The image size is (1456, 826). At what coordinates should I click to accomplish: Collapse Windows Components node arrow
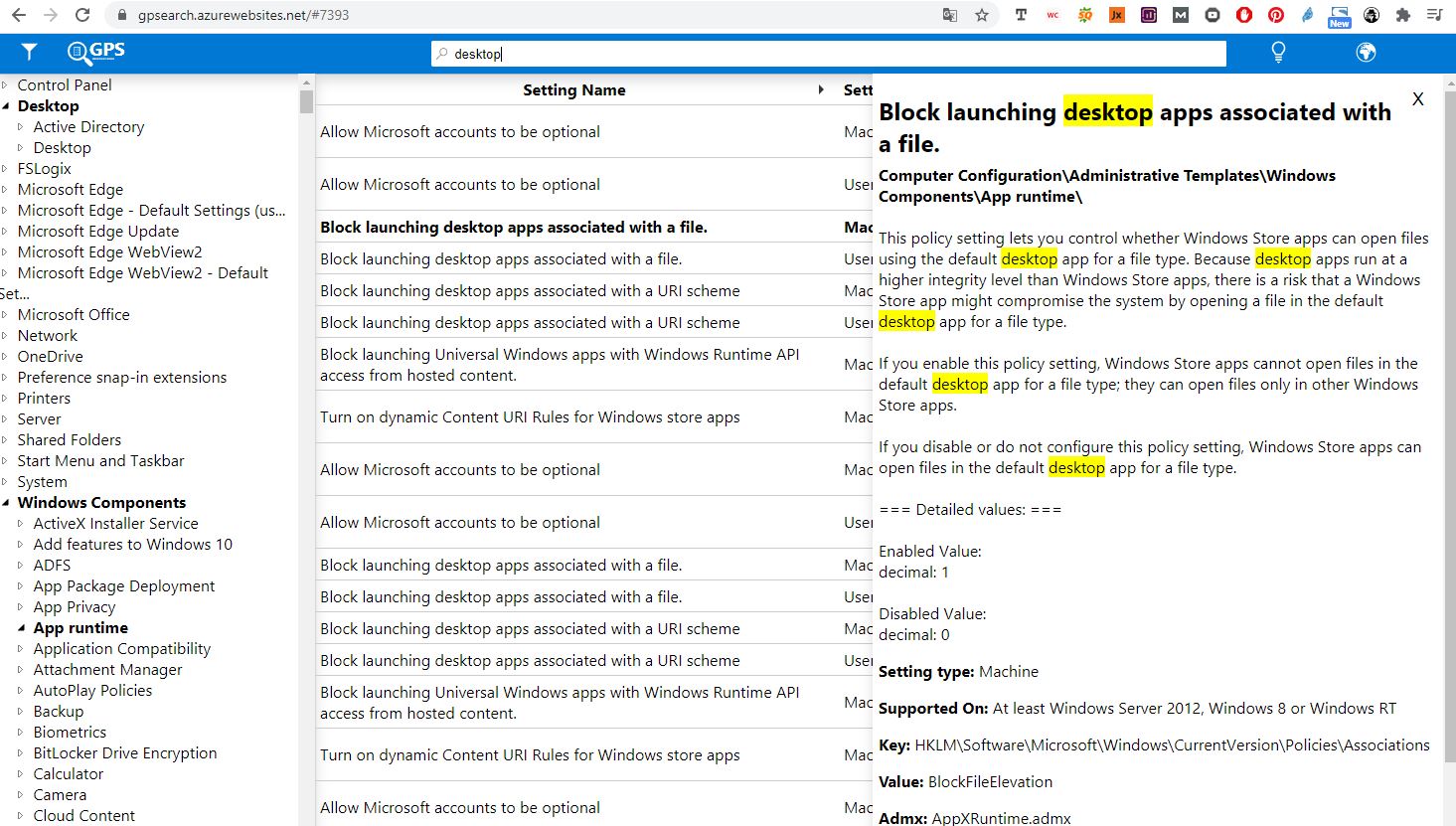point(6,503)
